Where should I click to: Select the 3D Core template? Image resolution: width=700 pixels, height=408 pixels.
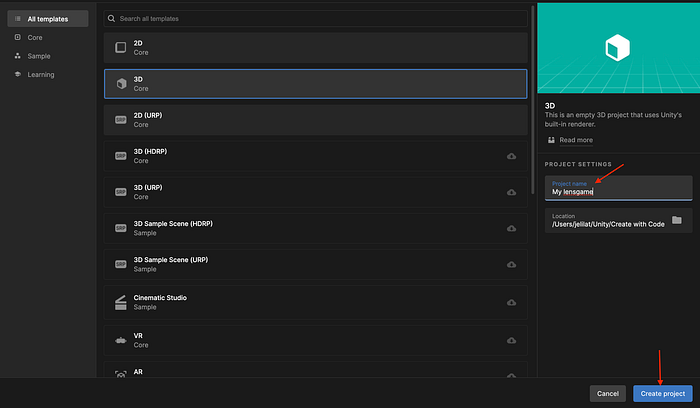[315, 84]
